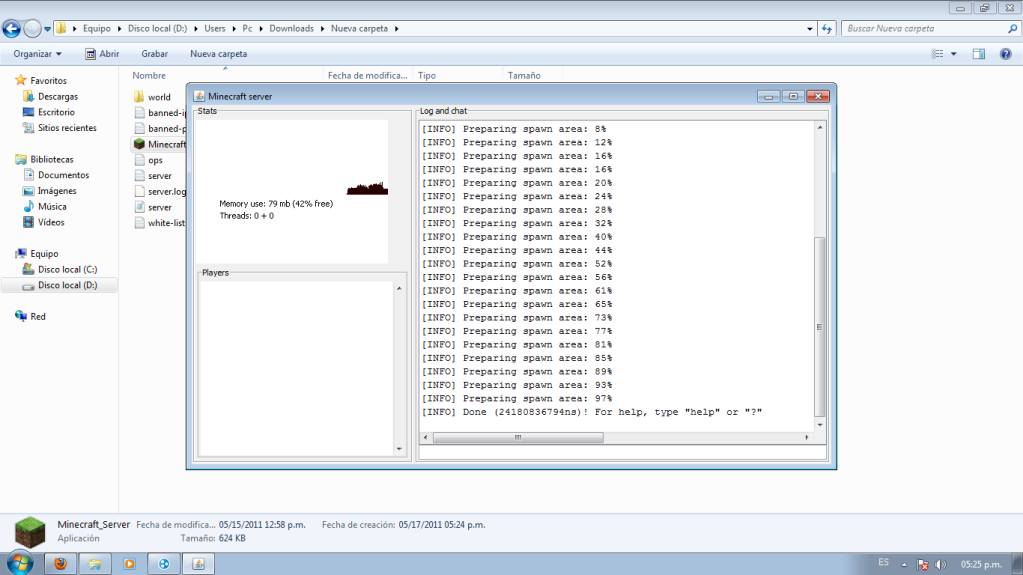Click the log horizontal scrollbar thumb
Screen dimensions: 1023x575
(518, 437)
